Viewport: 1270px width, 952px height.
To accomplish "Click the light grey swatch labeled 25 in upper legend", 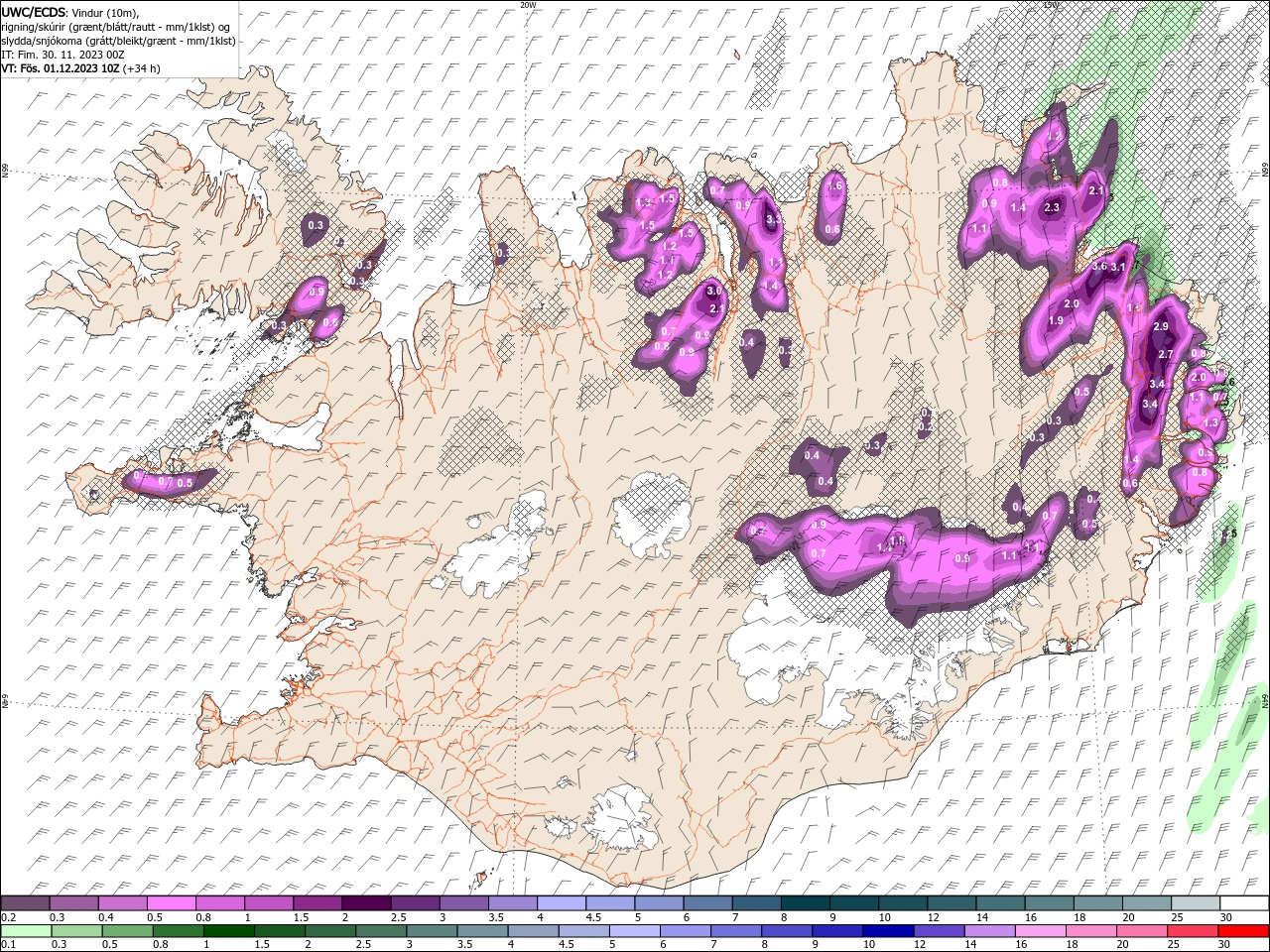I will click(x=1196, y=904).
